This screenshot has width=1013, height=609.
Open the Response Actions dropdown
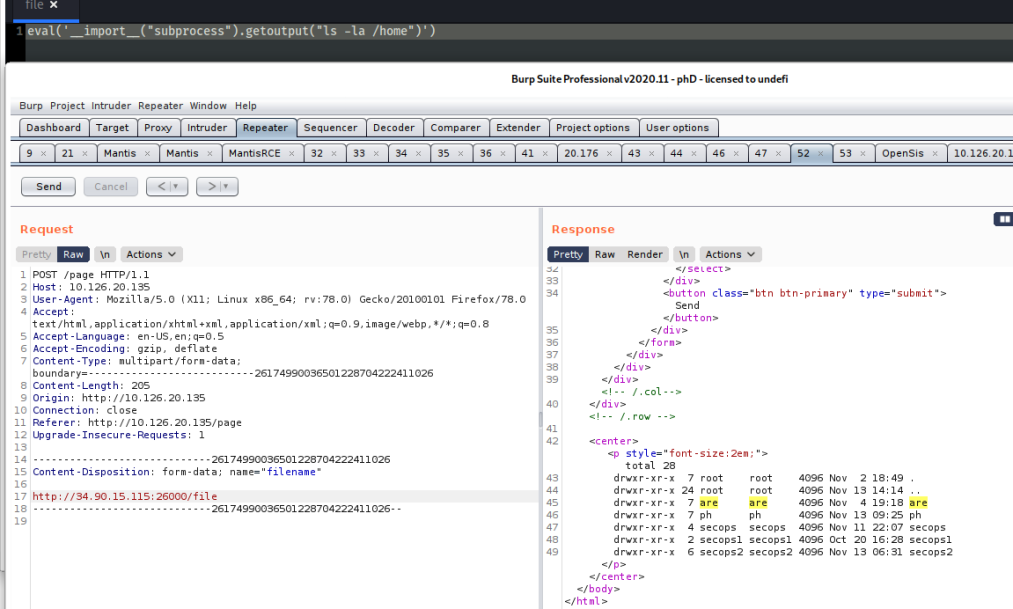(x=730, y=254)
